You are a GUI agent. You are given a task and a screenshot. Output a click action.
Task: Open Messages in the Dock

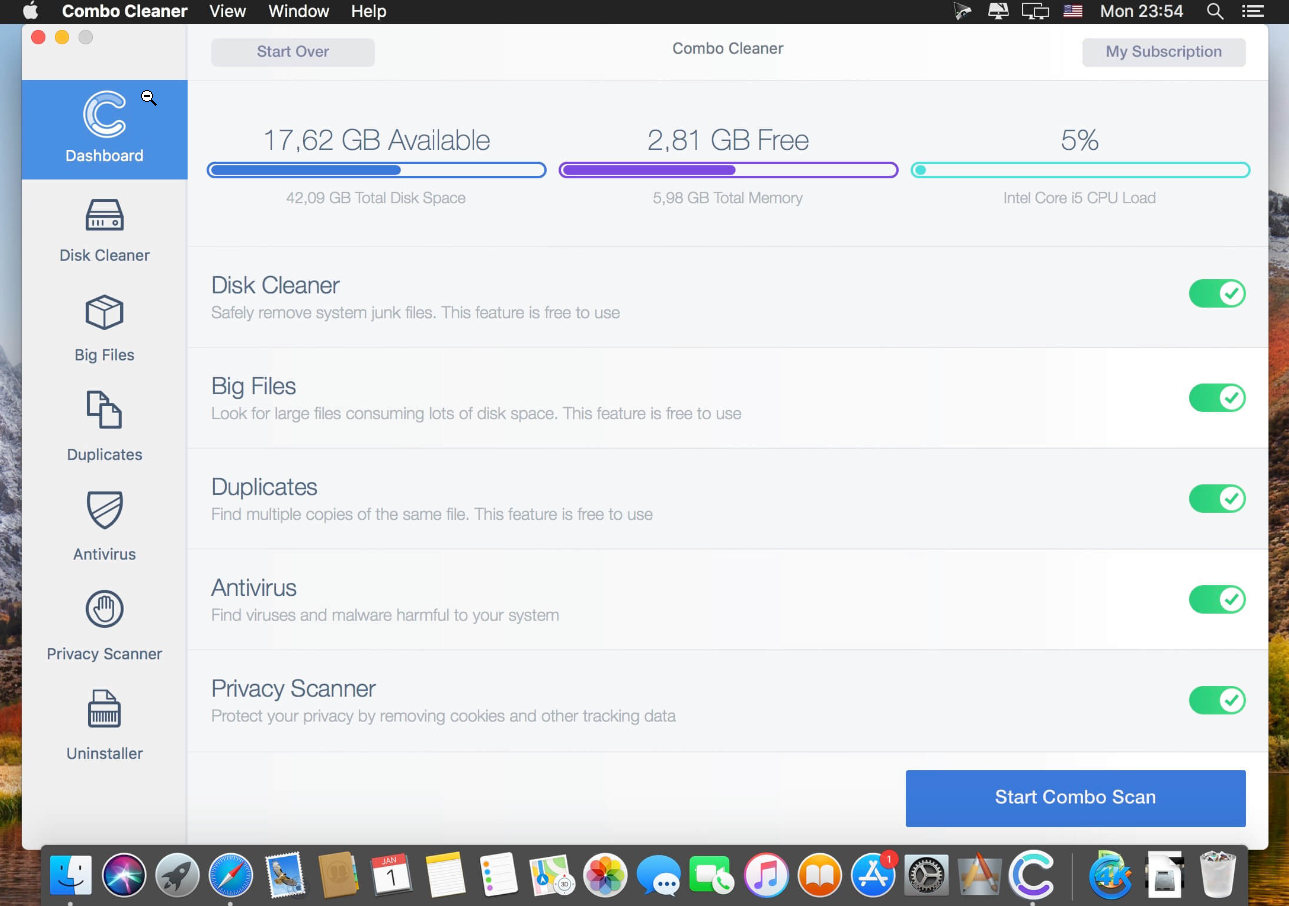pyautogui.click(x=659, y=876)
